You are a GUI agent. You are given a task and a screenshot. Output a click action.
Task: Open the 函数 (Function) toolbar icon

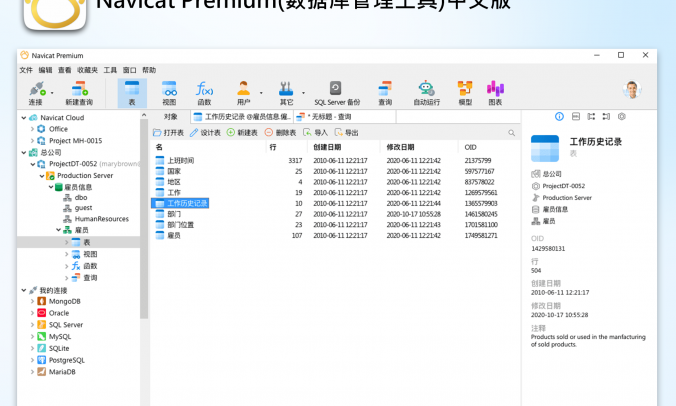tap(204, 92)
